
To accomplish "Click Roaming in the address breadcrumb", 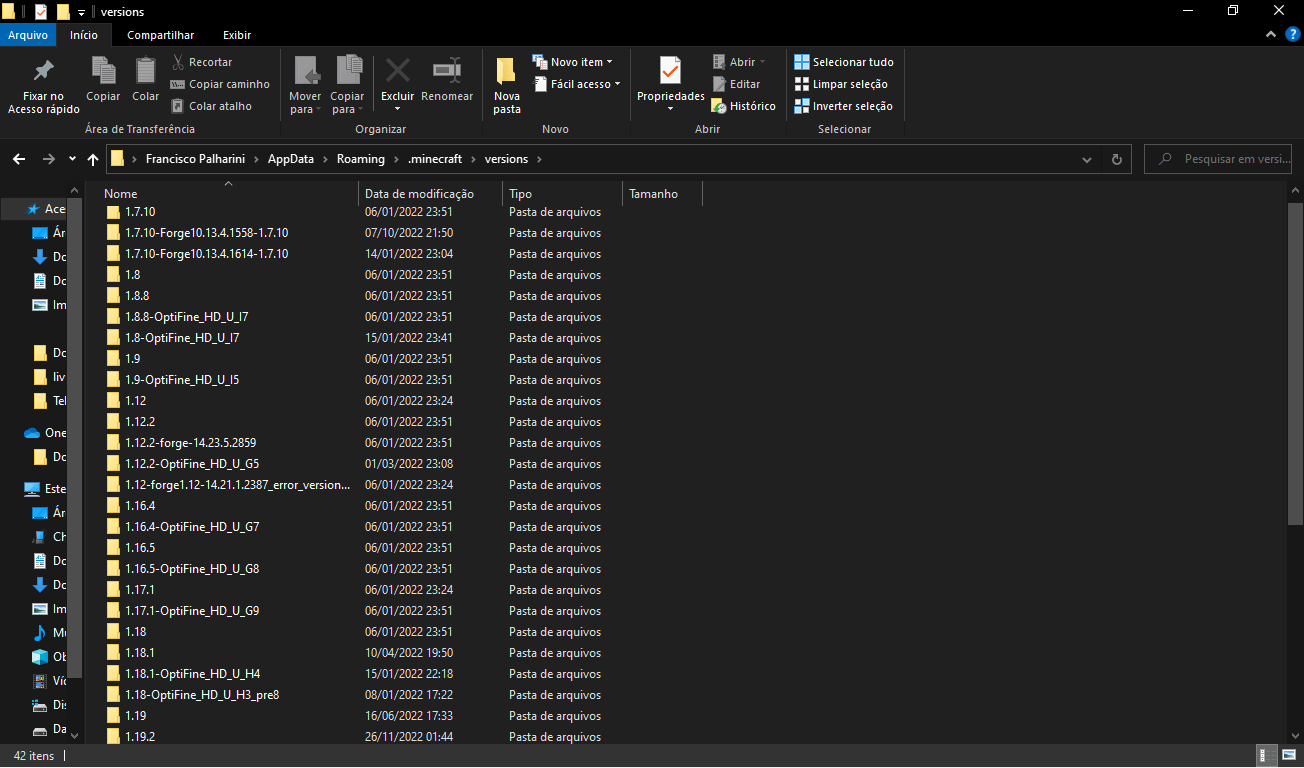I will coord(360,159).
